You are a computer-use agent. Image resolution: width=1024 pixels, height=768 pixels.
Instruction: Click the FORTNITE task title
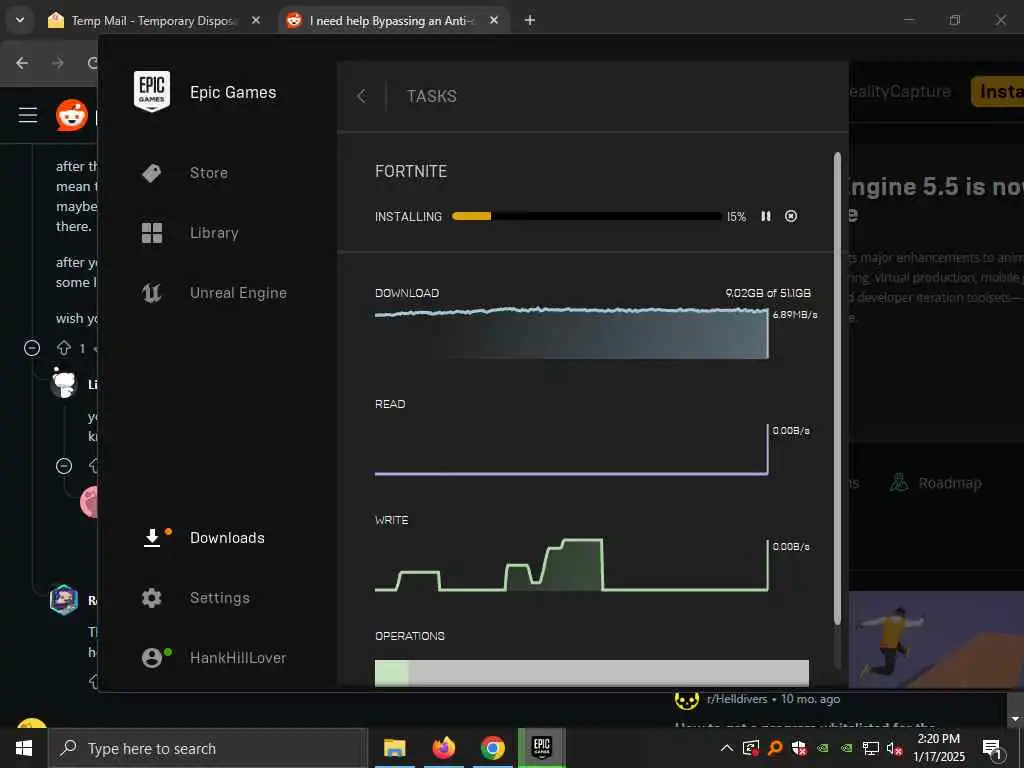click(411, 172)
